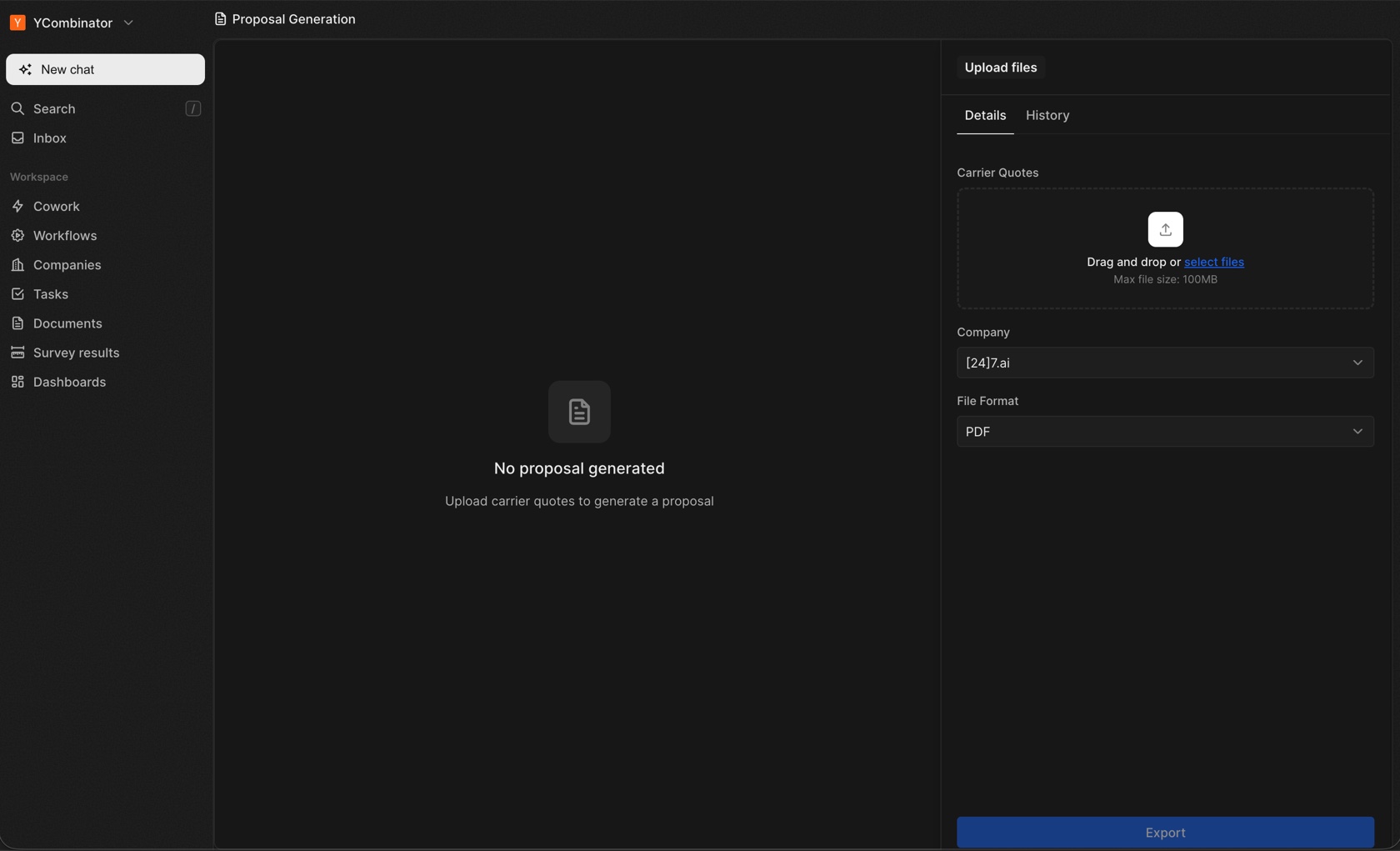This screenshot has width=1400, height=851.
Task: Start a New chat
Action: coord(105,69)
